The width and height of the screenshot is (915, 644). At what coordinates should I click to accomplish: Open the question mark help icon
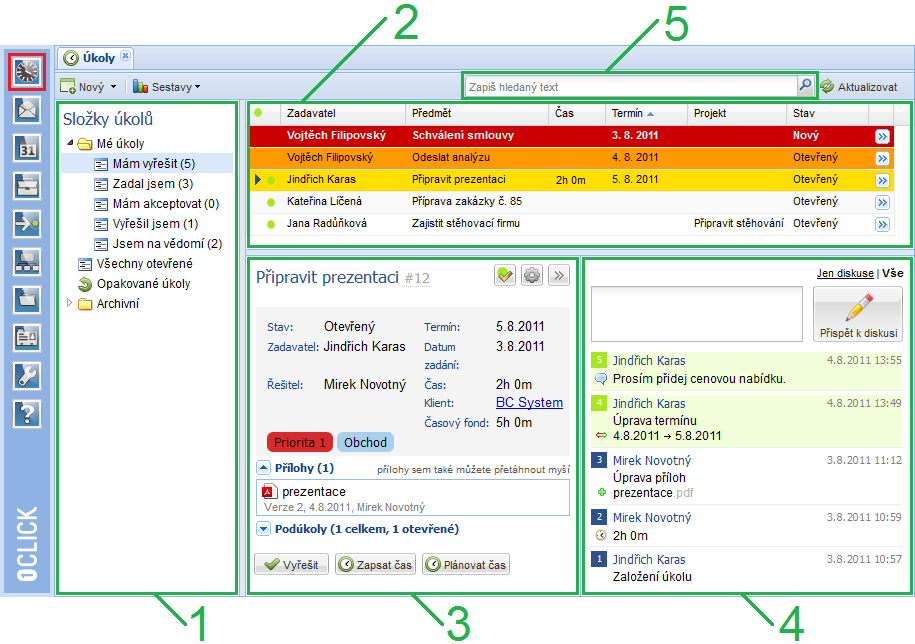[x=27, y=412]
